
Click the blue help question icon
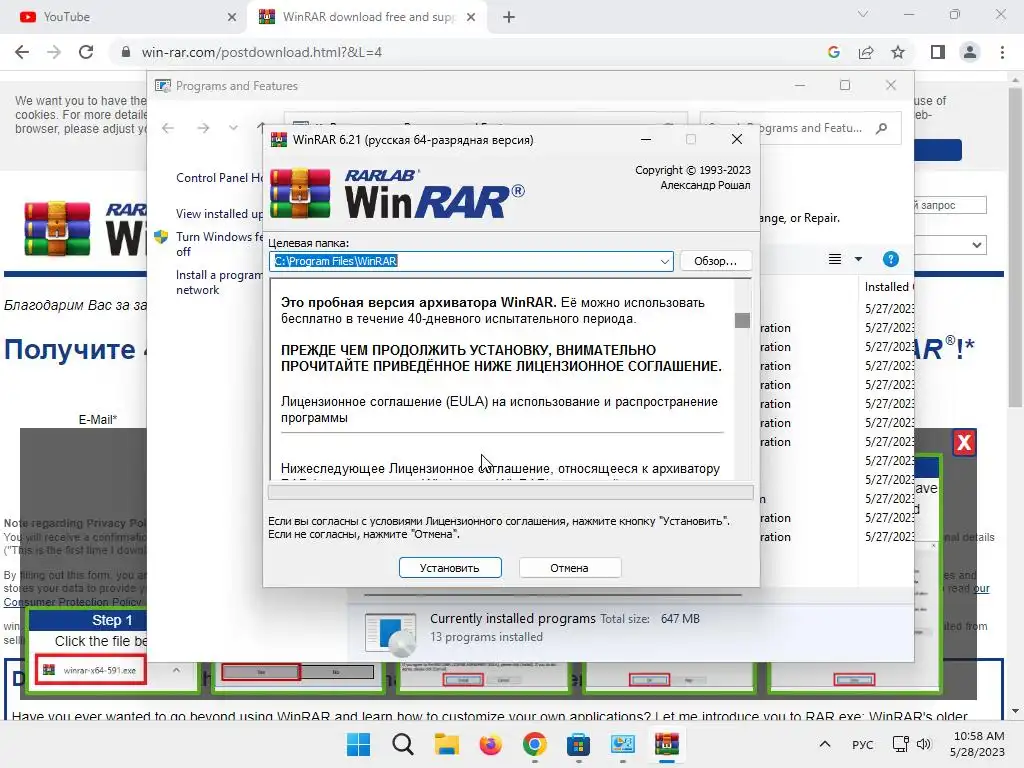coord(891,259)
